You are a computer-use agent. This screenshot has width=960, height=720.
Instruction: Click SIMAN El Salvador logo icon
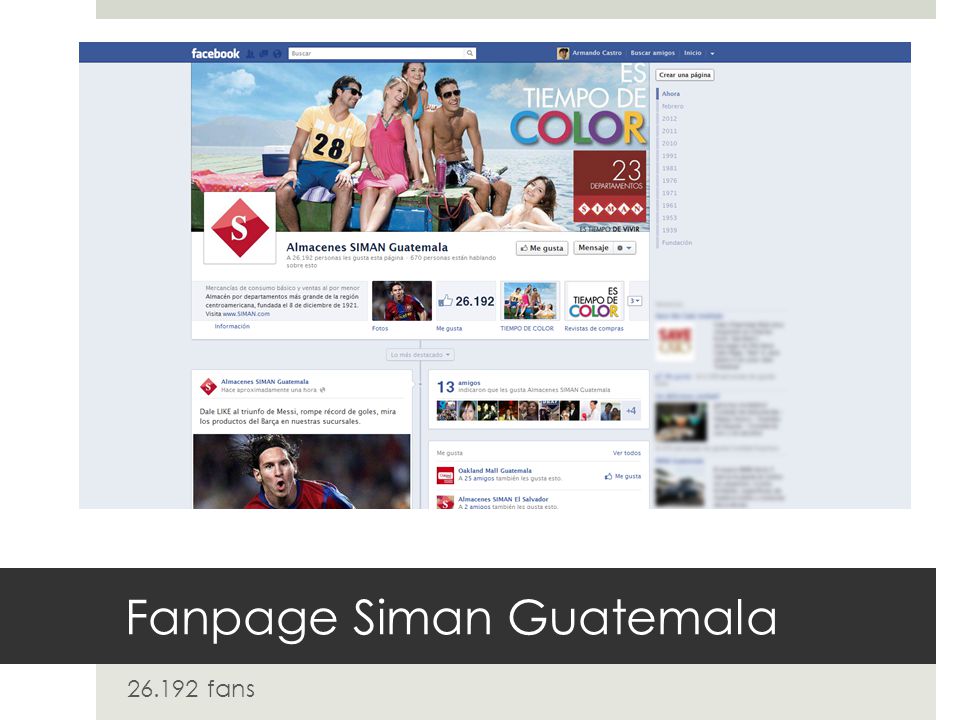[445, 503]
